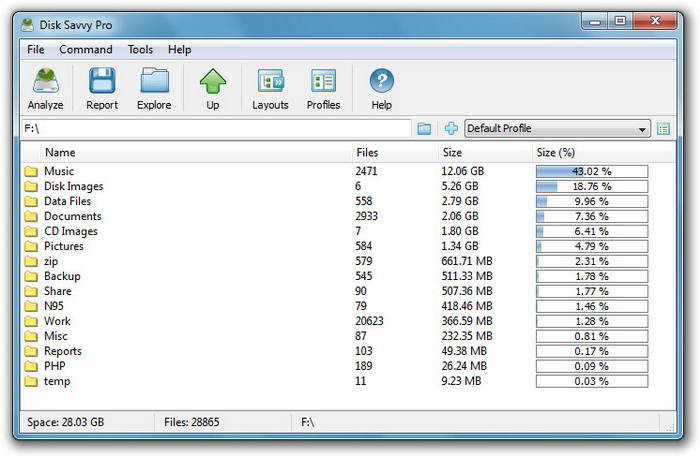
Task: Select the Work folder name
Action: [x=57, y=321]
